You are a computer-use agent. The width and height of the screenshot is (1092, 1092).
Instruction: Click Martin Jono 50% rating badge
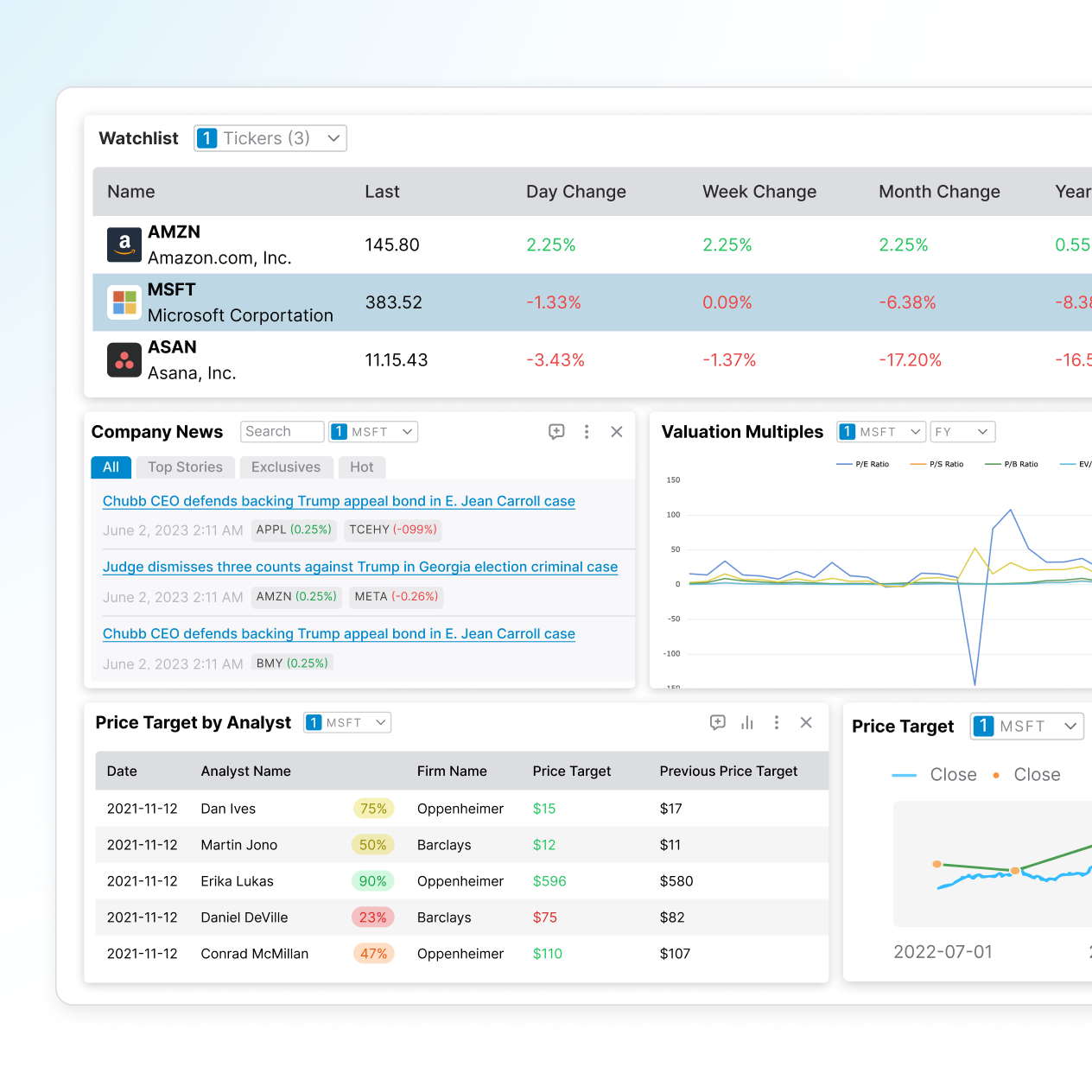point(373,845)
